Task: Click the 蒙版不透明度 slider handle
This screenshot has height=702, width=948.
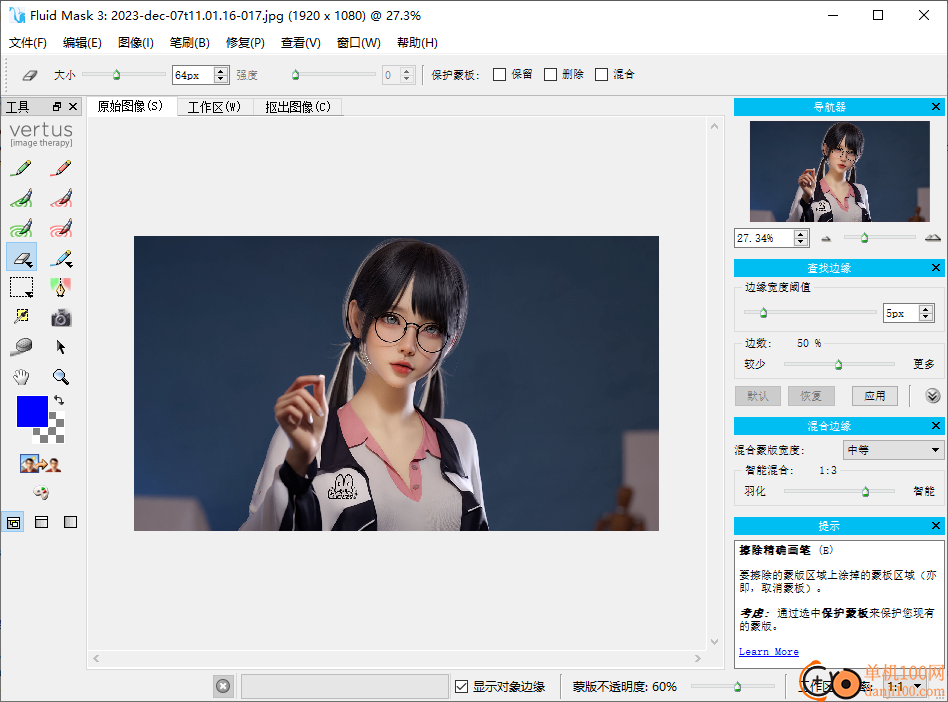Action: click(738, 686)
